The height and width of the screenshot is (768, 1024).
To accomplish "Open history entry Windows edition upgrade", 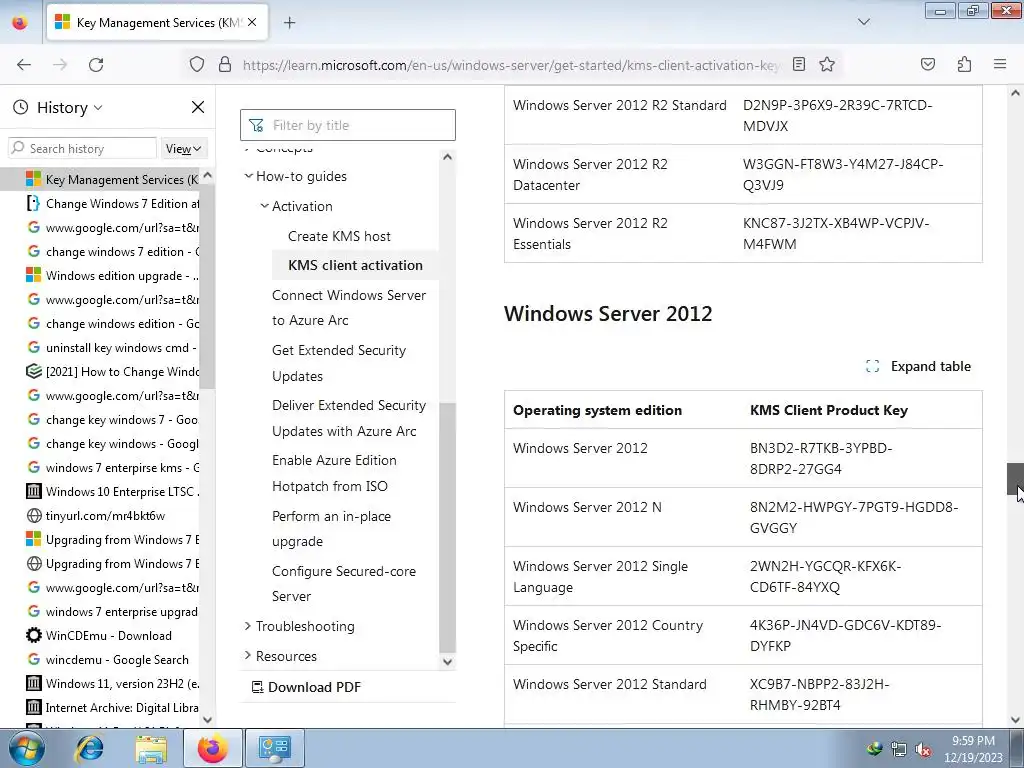I will click(x=111, y=276).
